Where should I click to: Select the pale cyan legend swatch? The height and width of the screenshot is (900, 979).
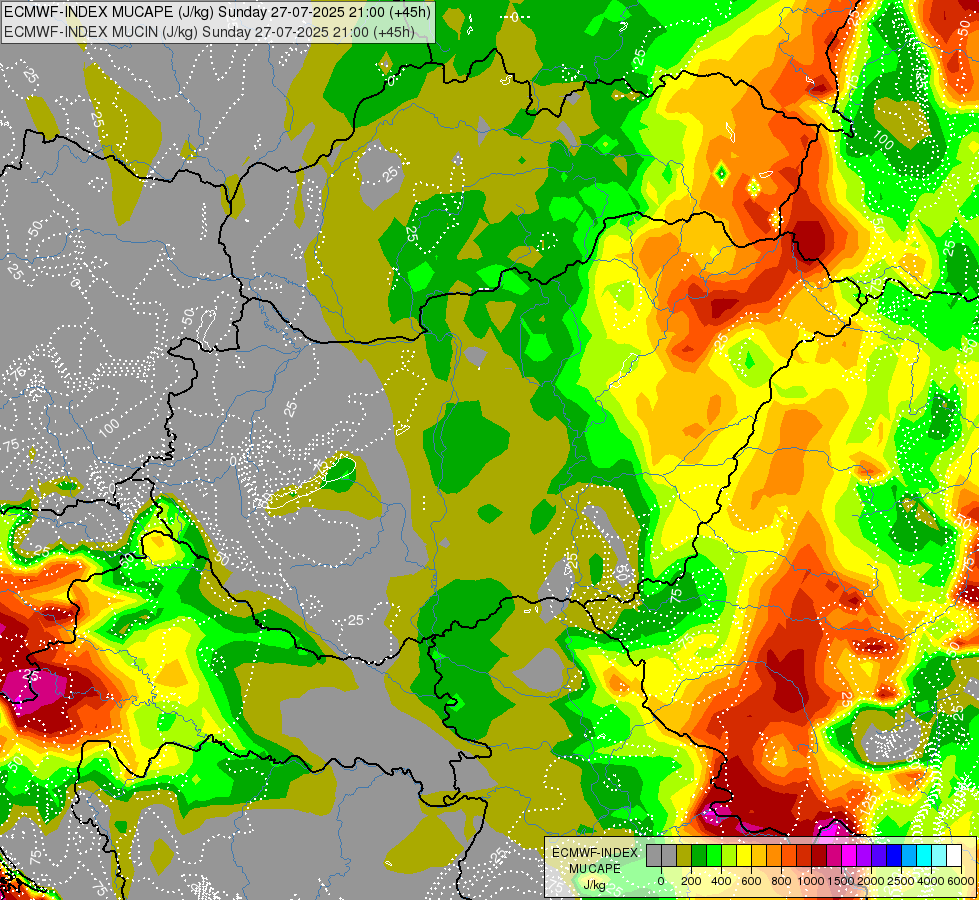coord(938,855)
